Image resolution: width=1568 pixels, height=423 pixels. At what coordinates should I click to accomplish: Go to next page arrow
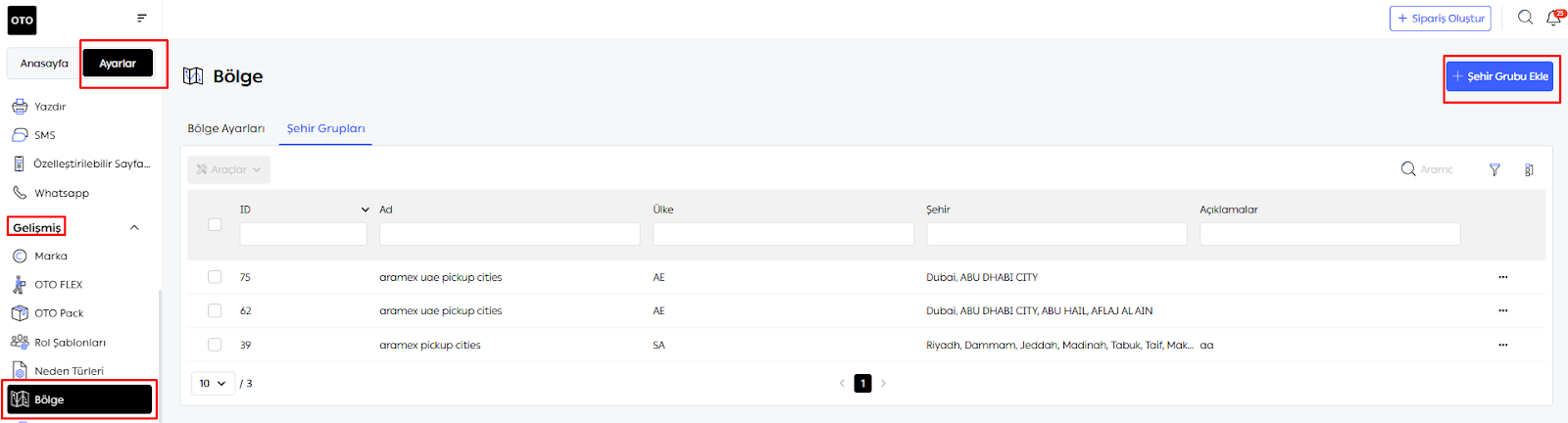883,383
